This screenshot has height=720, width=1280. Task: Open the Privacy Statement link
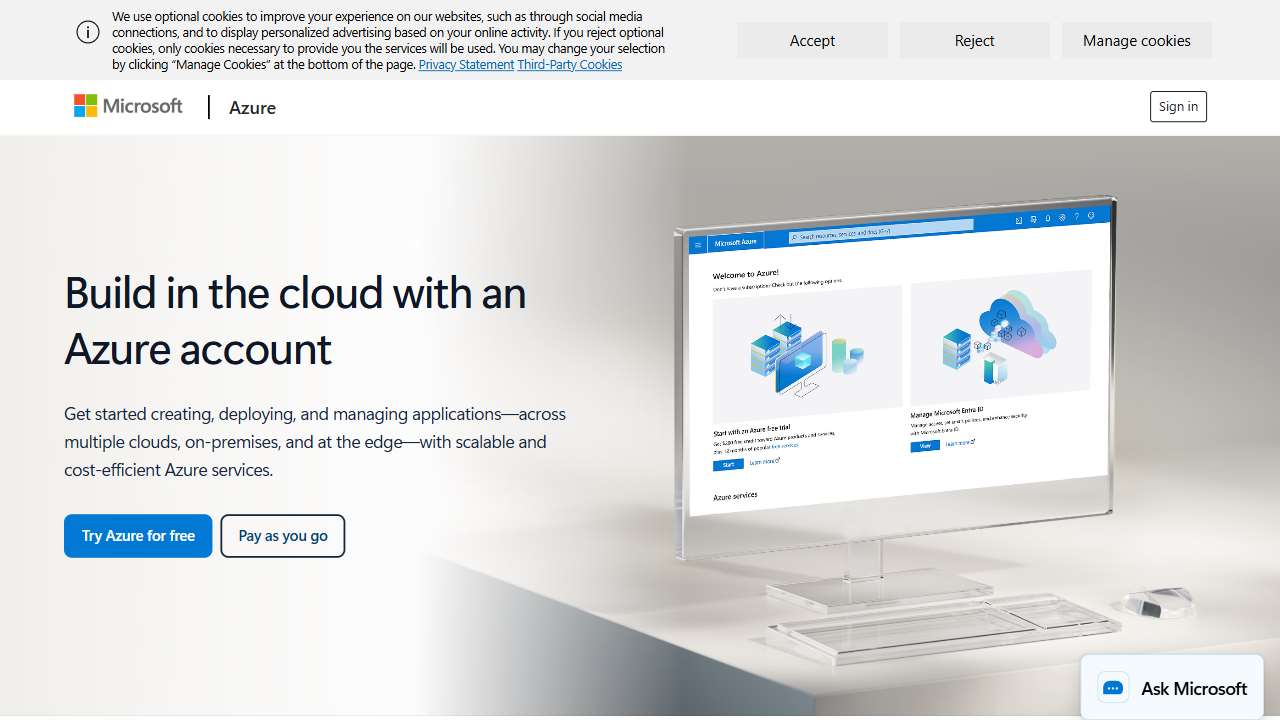(466, 64)
